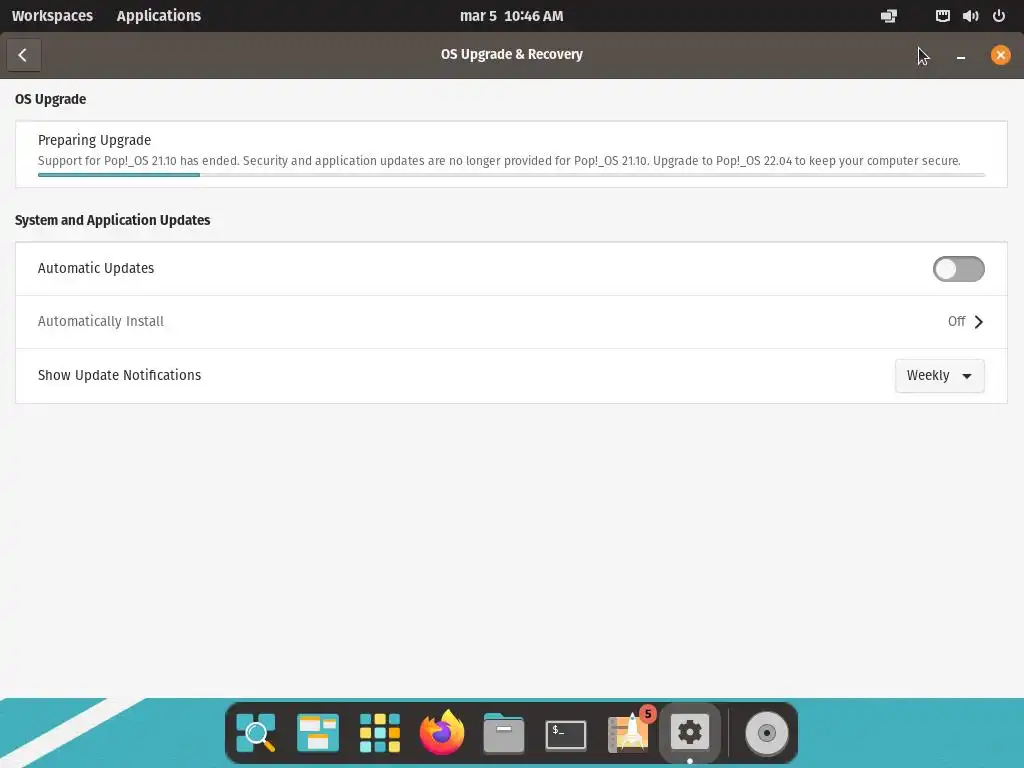Open the volume icon in top bar

click(970, 16)
